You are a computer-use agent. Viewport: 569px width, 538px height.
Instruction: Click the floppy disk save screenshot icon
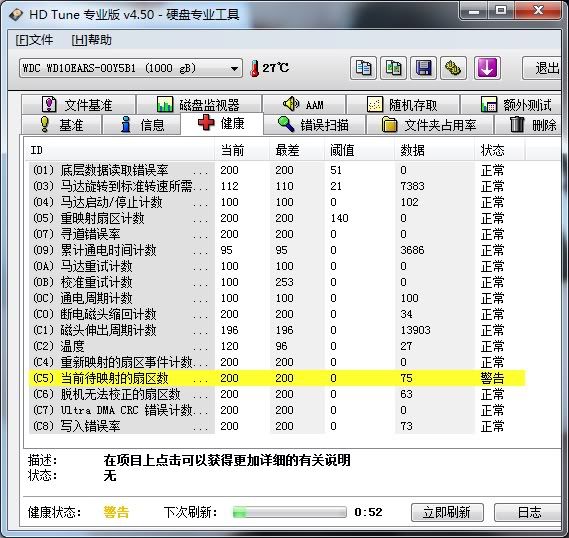point(423,68)
